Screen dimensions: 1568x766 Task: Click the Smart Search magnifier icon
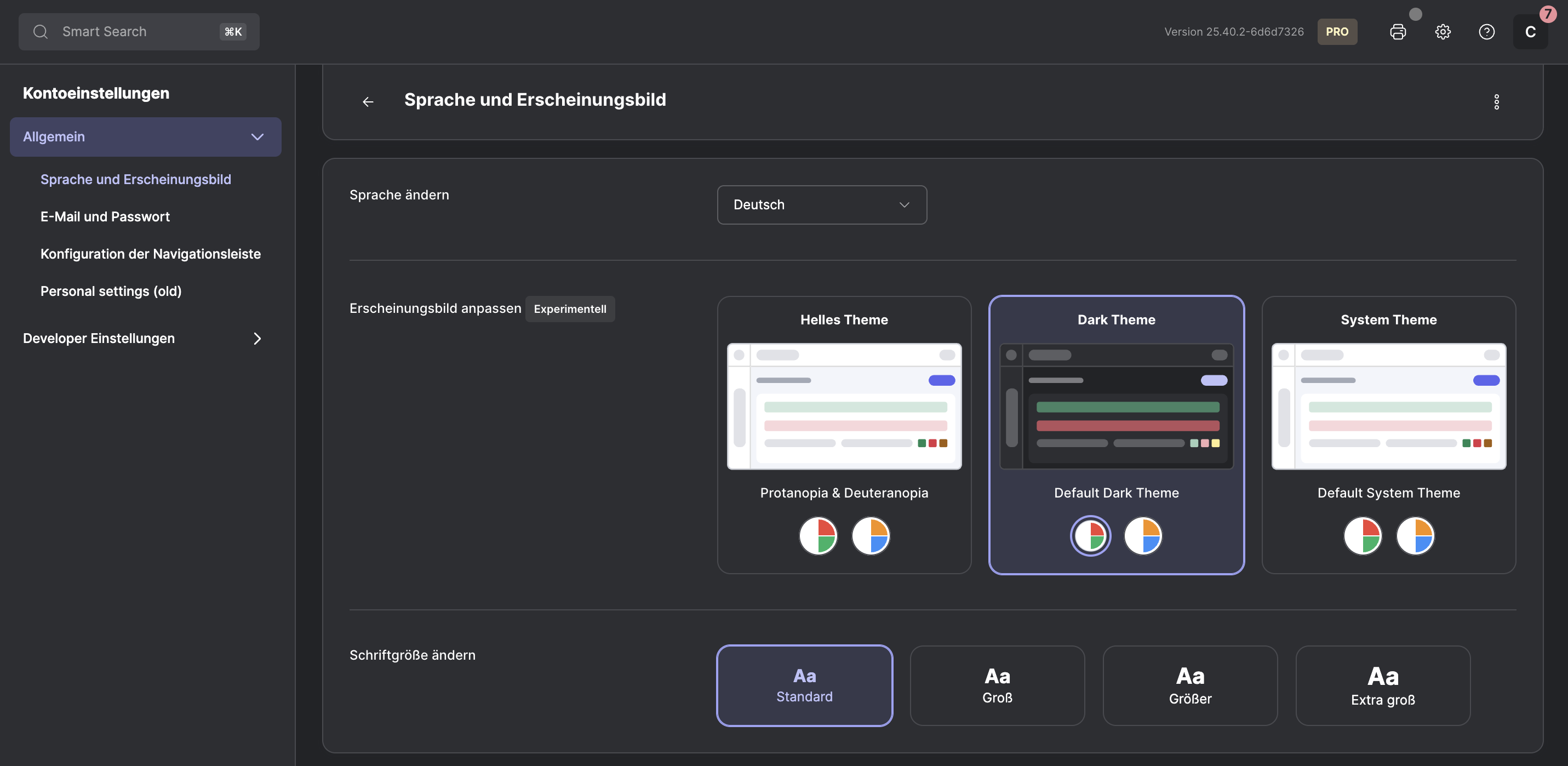click(40, 31)
